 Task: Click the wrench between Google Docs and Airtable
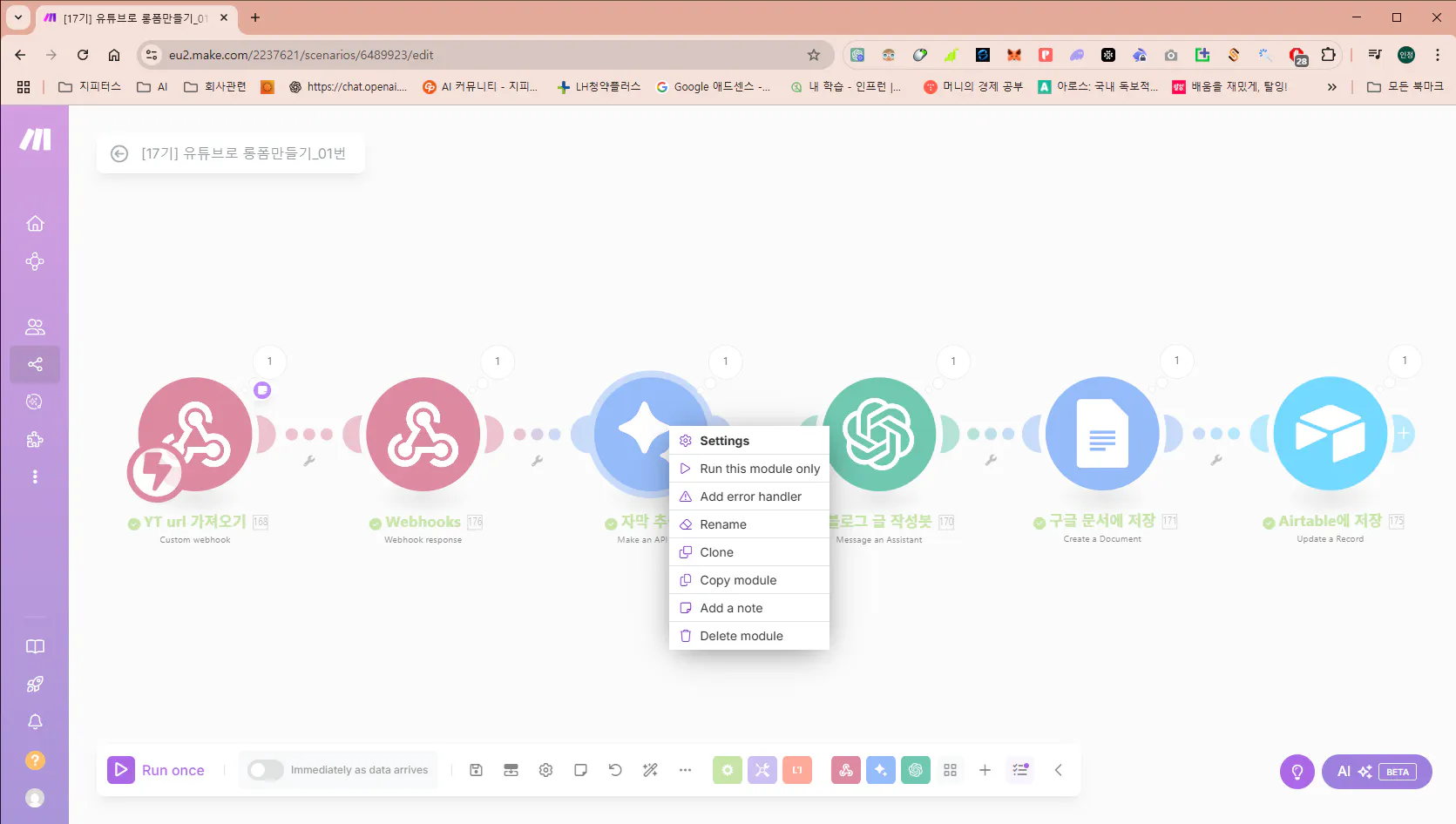pyautogui.click(x=1216, y=460)
